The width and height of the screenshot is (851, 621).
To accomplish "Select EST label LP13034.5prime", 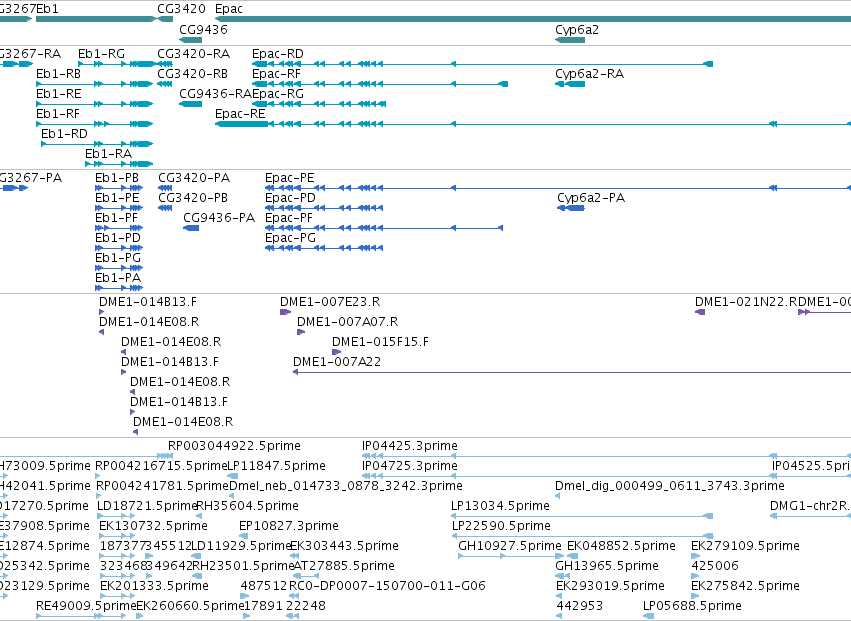I will coord(500,506).
